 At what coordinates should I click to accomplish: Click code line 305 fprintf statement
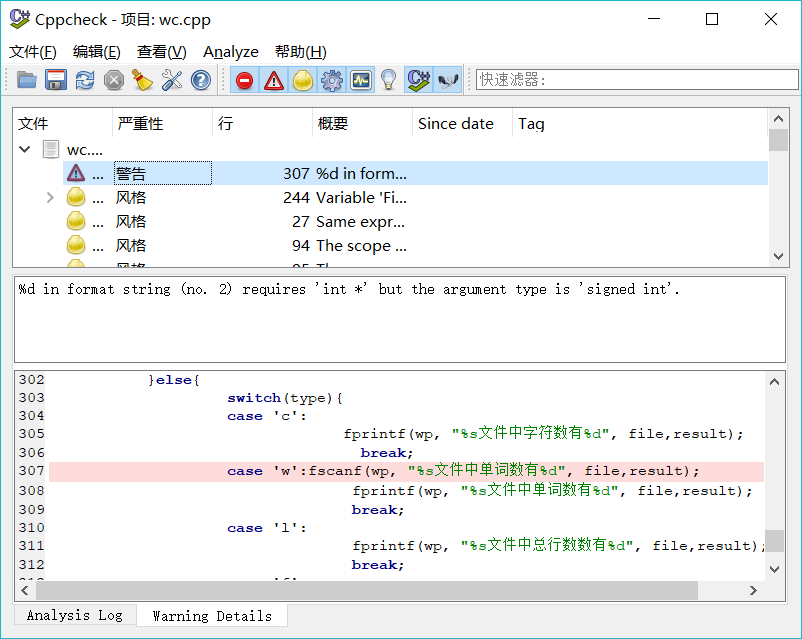pyautogui.click(x=543, y=434)
